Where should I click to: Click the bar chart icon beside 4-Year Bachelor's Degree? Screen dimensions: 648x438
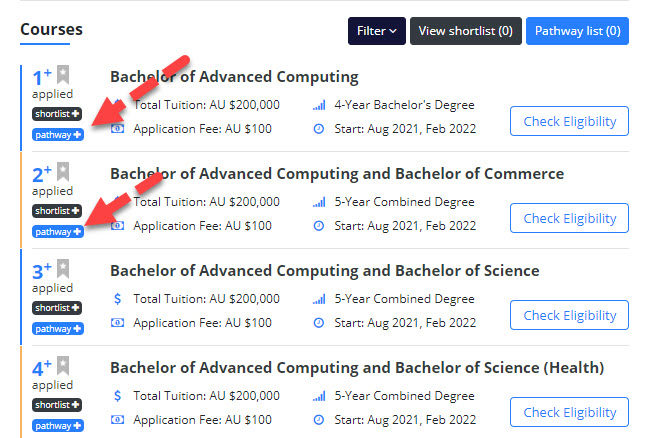click(x=319, y=105)
